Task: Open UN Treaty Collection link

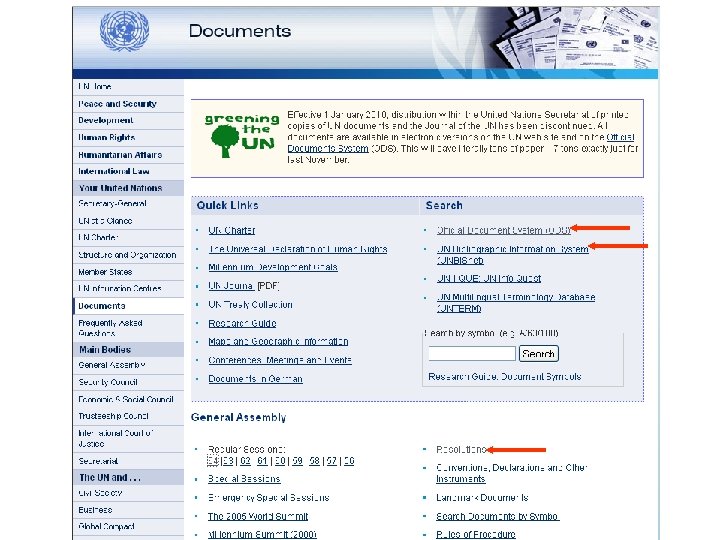Action: pyautogui.click(x=250, y=304)
